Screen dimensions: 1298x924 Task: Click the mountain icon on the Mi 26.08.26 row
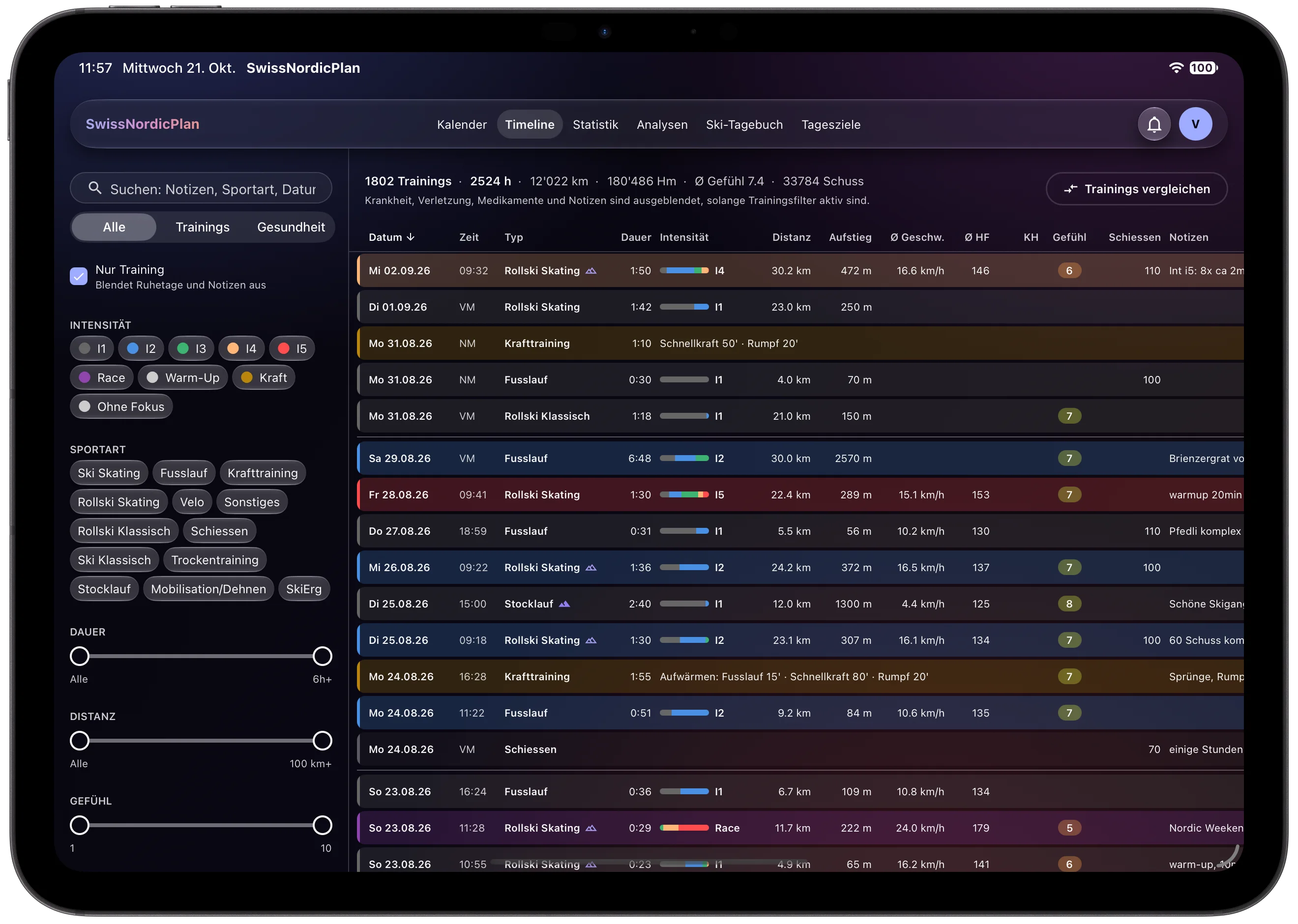coord(590,568)
